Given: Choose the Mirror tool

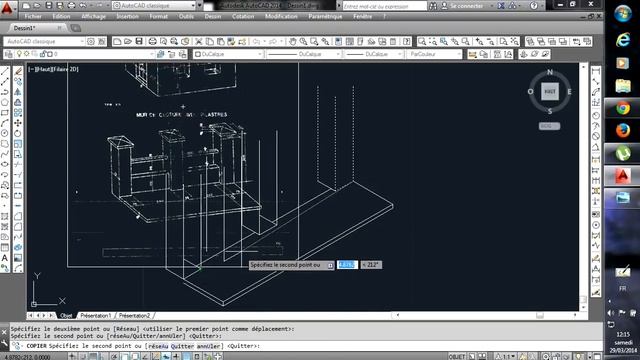Looking at the screenshot, I should click(18, 92).
